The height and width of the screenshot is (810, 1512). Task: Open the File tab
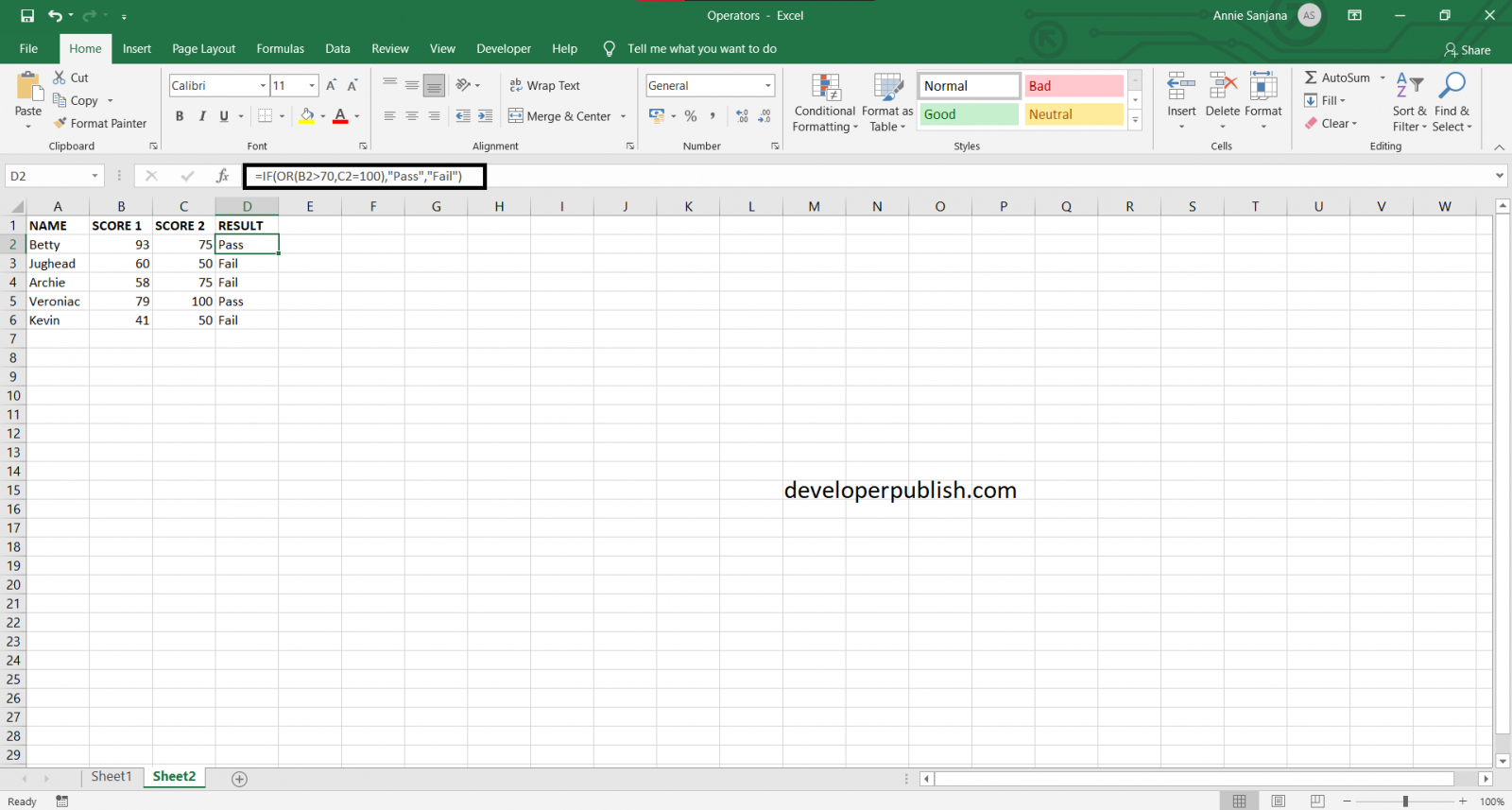[x=28, y=48]
